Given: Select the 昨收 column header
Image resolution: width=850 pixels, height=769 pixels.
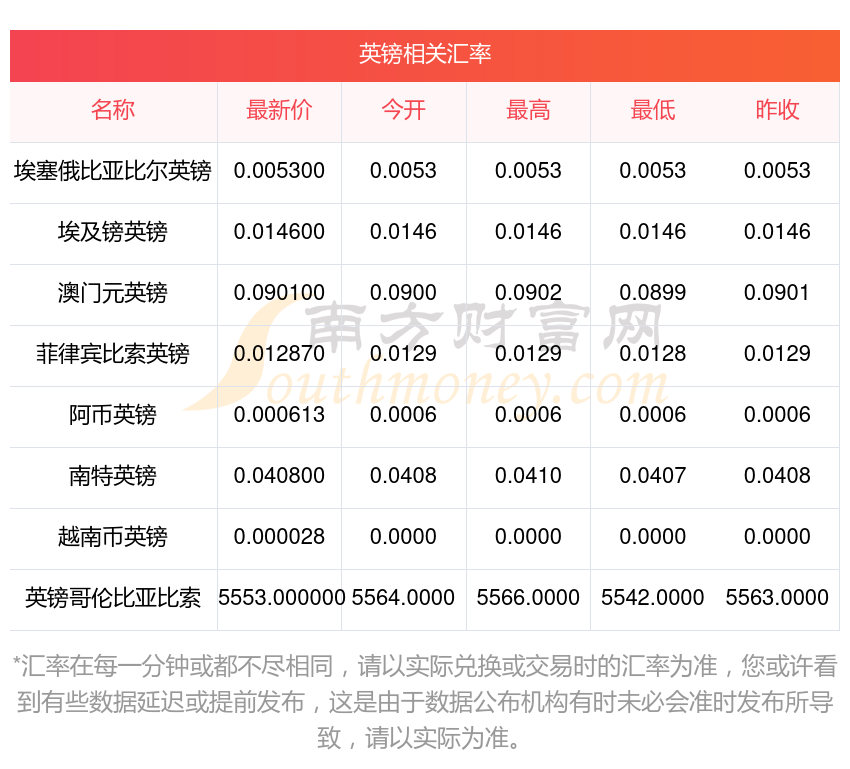Looking at the screenshot, I should (777, 110).
